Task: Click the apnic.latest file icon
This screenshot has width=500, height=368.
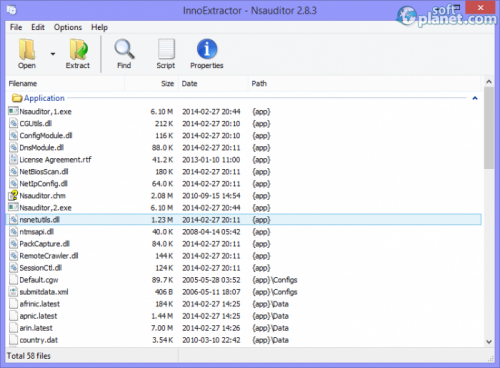Action: coord(13,316)
